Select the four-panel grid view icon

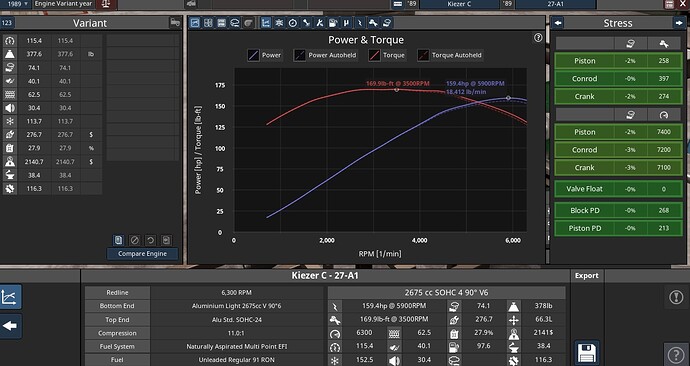click(208, 23)
